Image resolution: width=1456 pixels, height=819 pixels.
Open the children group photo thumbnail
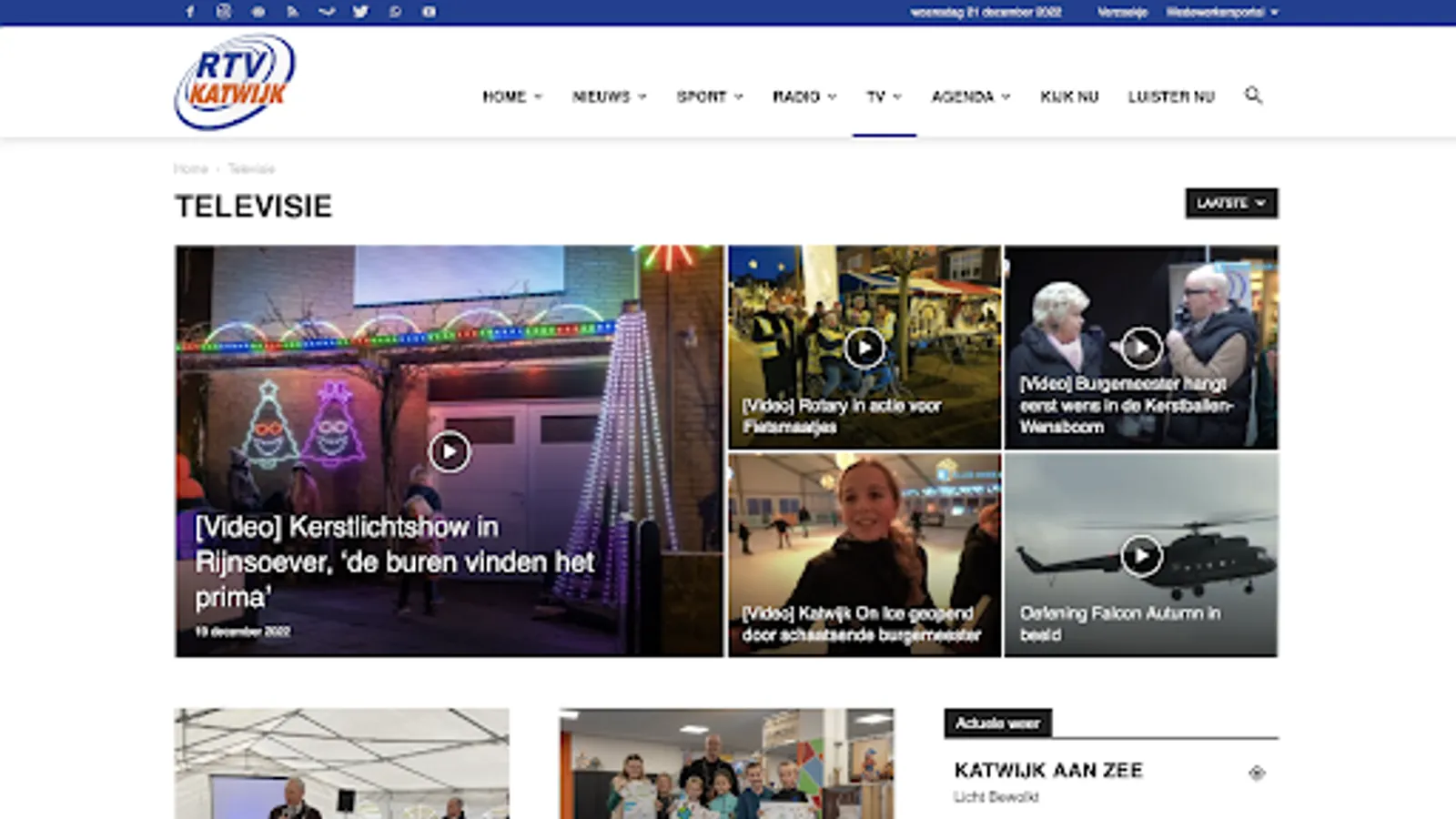pyautogui.click(x=727, y=763)
